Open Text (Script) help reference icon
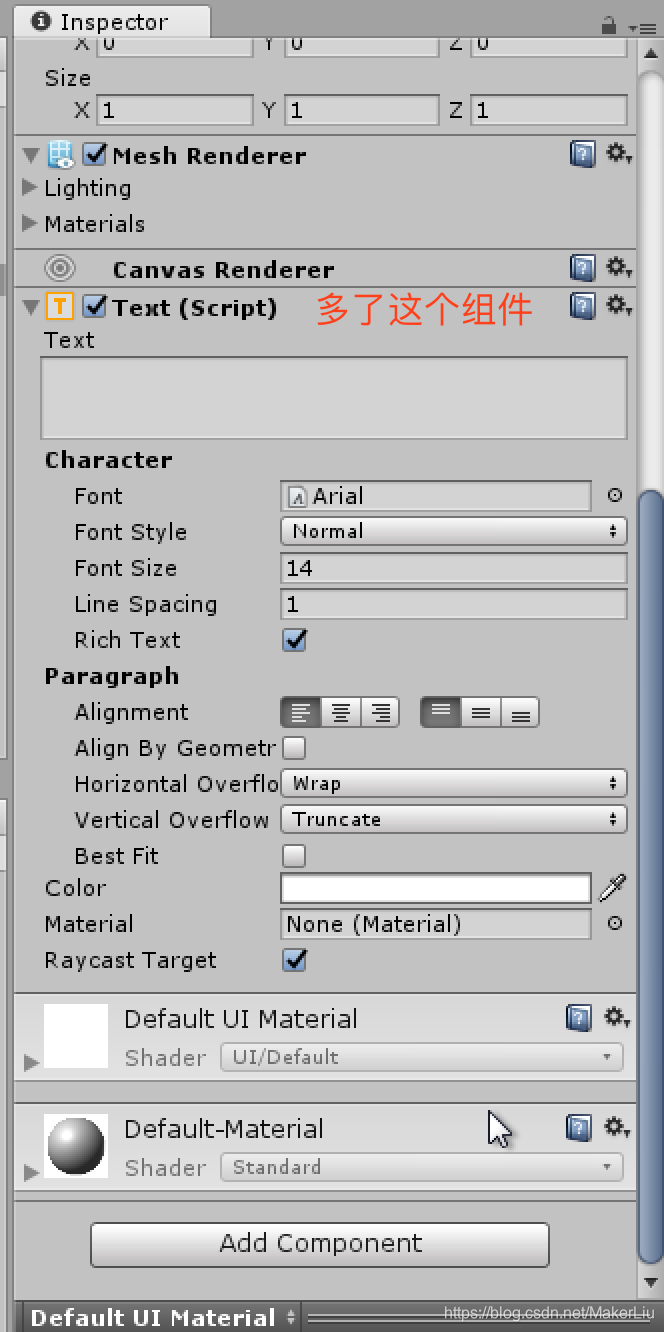Screen dimensions: 664x1332 [582, 306]
